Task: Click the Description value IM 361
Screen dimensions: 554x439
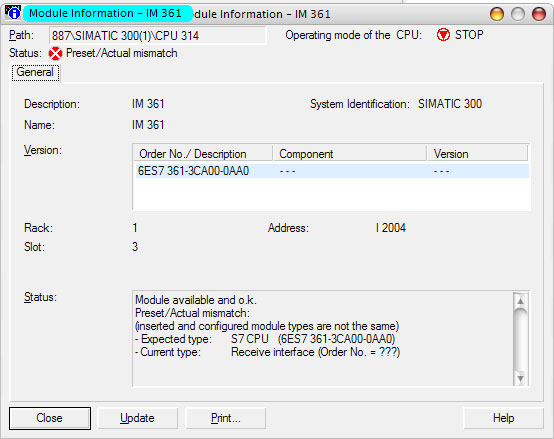Action: (x=148, y=104)
